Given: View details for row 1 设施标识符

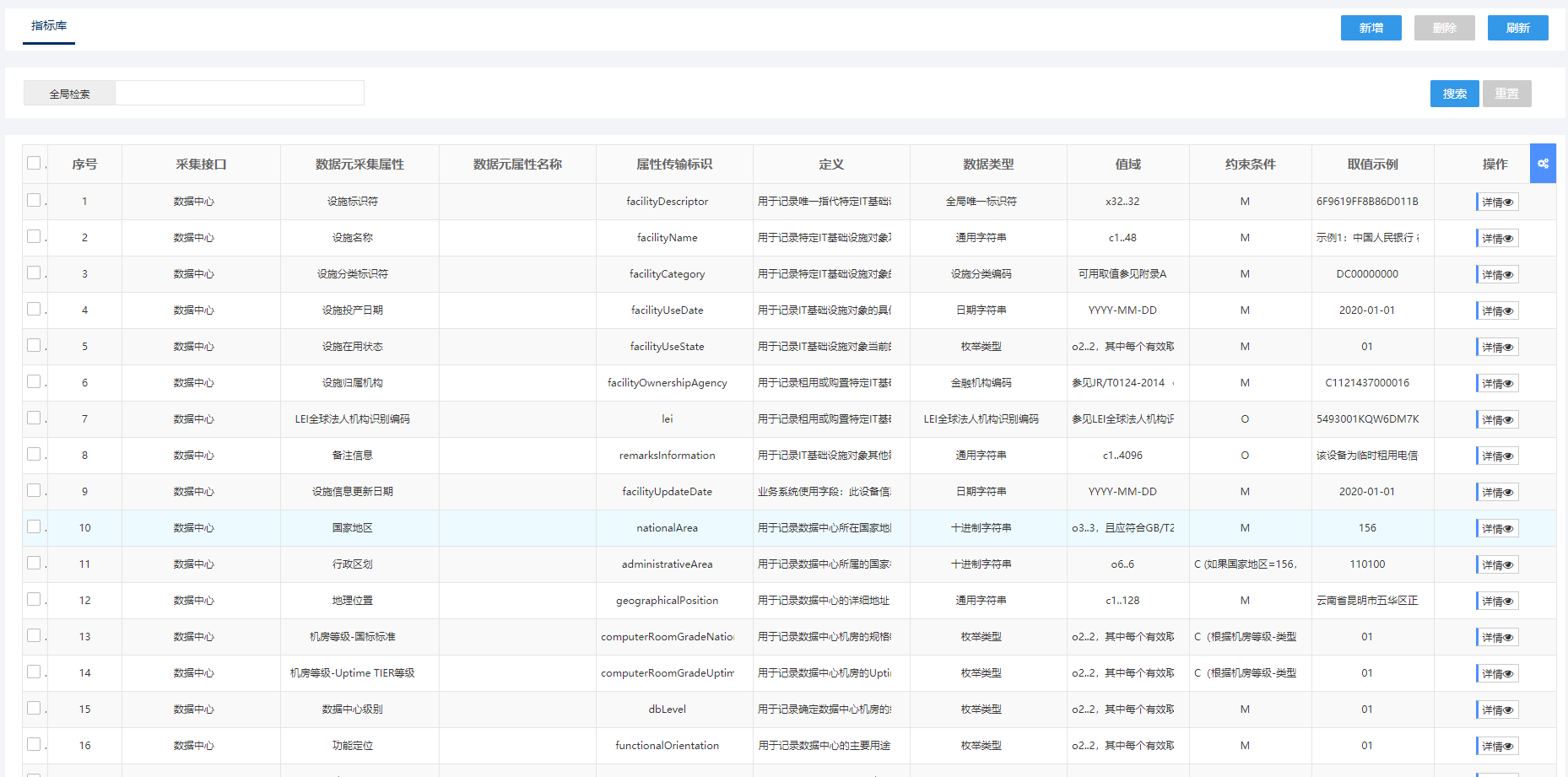Looking at the screenshot, I should click(1497, 202).
